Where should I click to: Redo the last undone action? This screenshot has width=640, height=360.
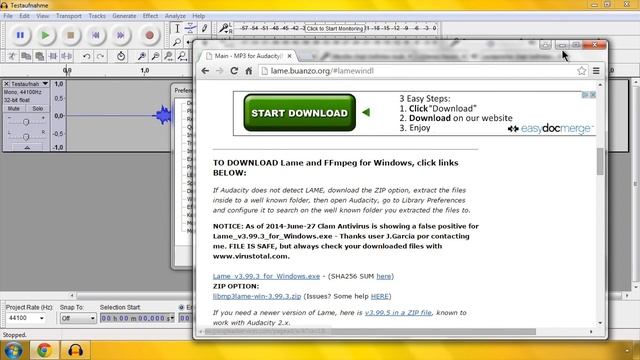tap(100, 56)
